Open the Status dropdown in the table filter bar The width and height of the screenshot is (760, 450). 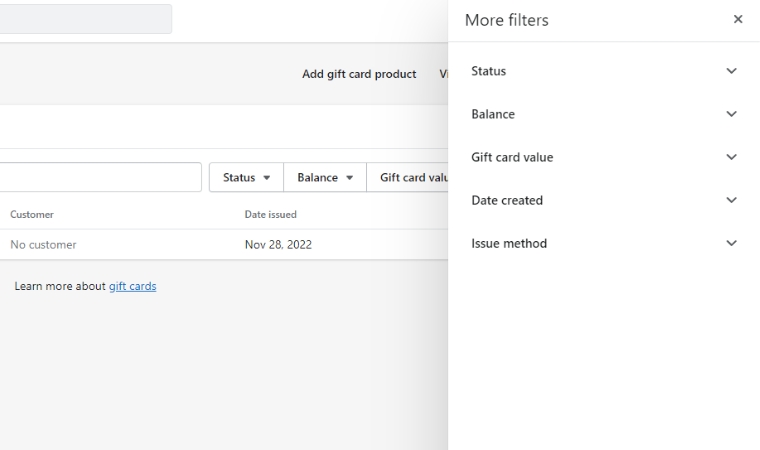point(246,178)
